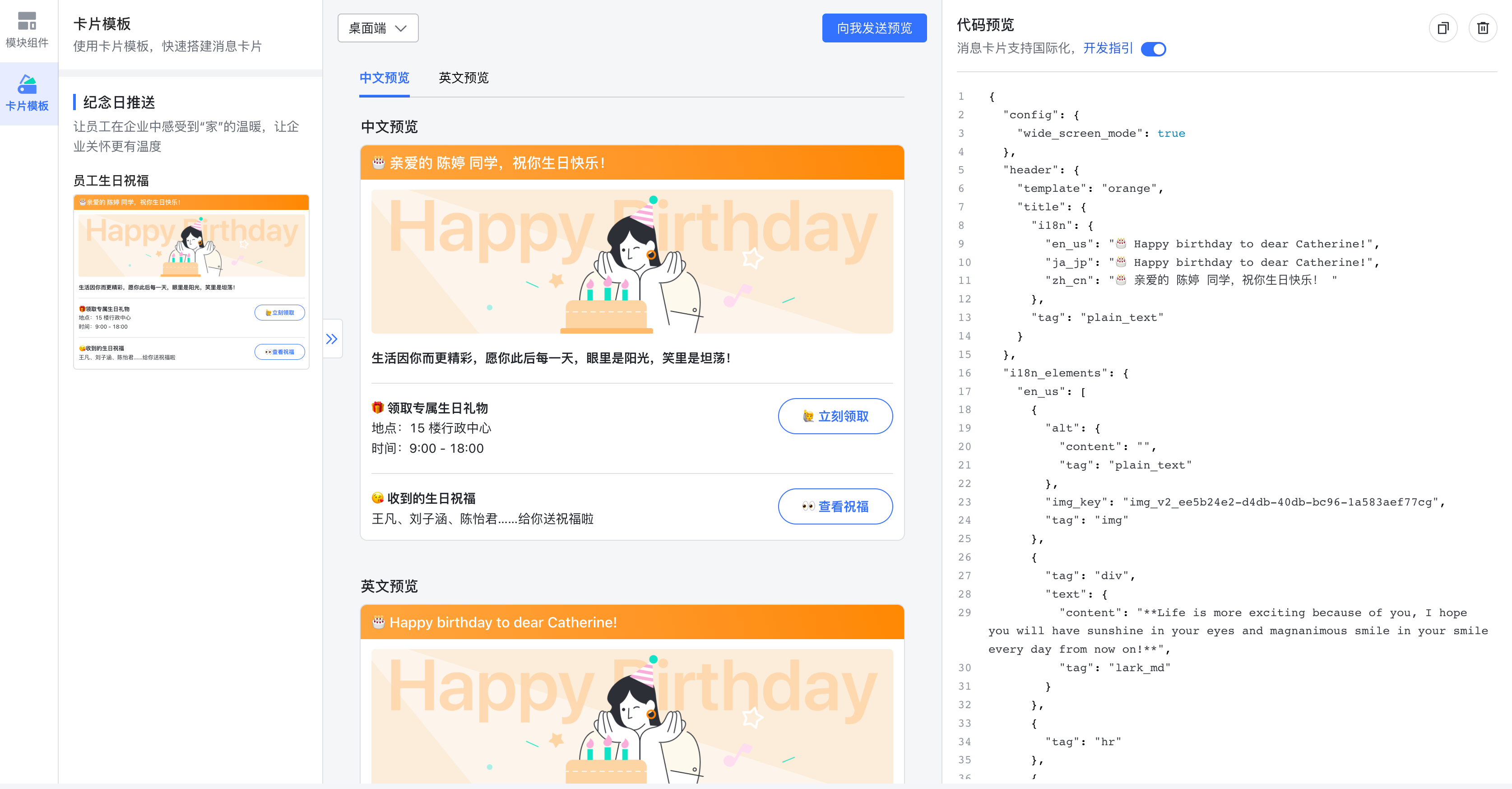This screenshot has width=1512, height=789.
Task: Switch to the 英文预览 tab
Action: click(464, 78)
